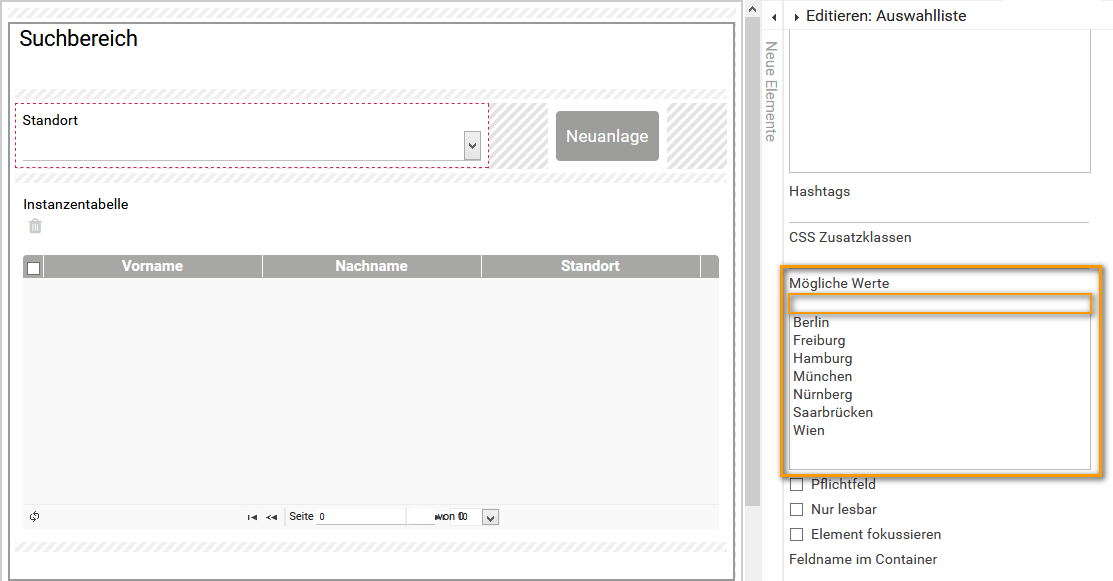Click the table refresh icon
The image size is (1113, 581).
coord(35,517)
